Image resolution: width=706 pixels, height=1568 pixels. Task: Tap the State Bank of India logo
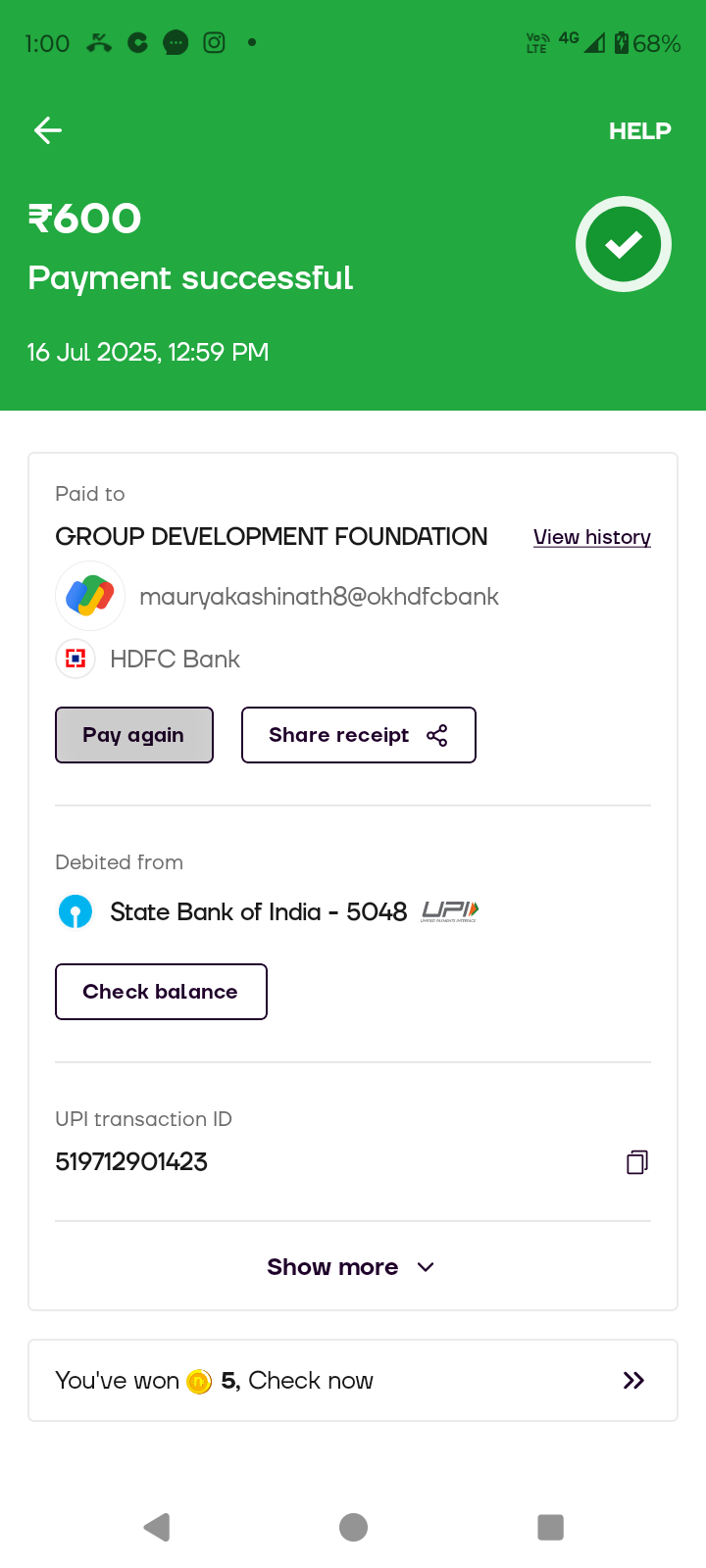pyautogui.click(x=76, y=911)
